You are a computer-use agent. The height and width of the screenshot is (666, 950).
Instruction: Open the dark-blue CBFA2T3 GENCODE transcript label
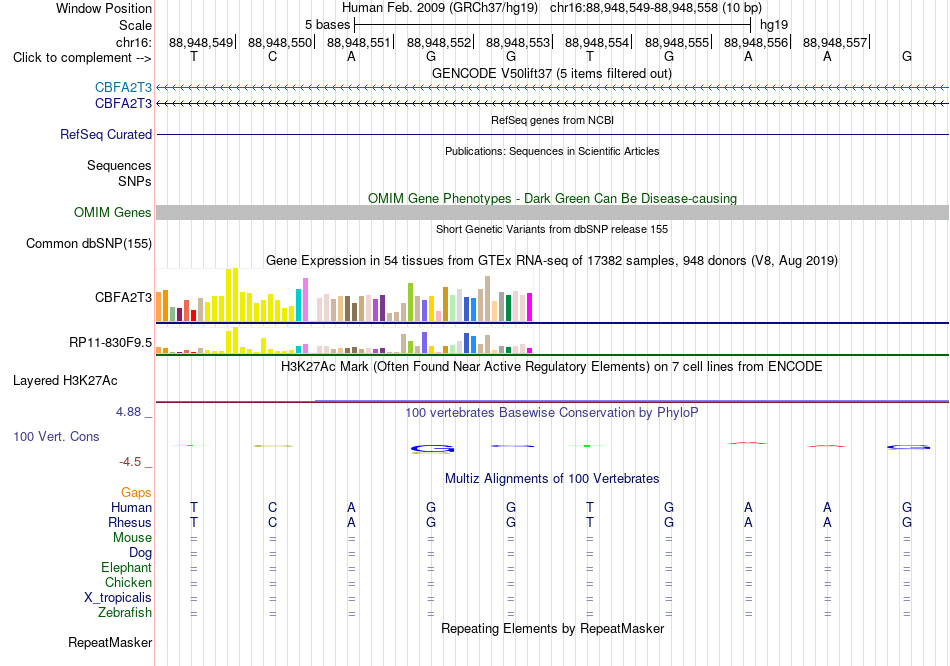(123, 104)
